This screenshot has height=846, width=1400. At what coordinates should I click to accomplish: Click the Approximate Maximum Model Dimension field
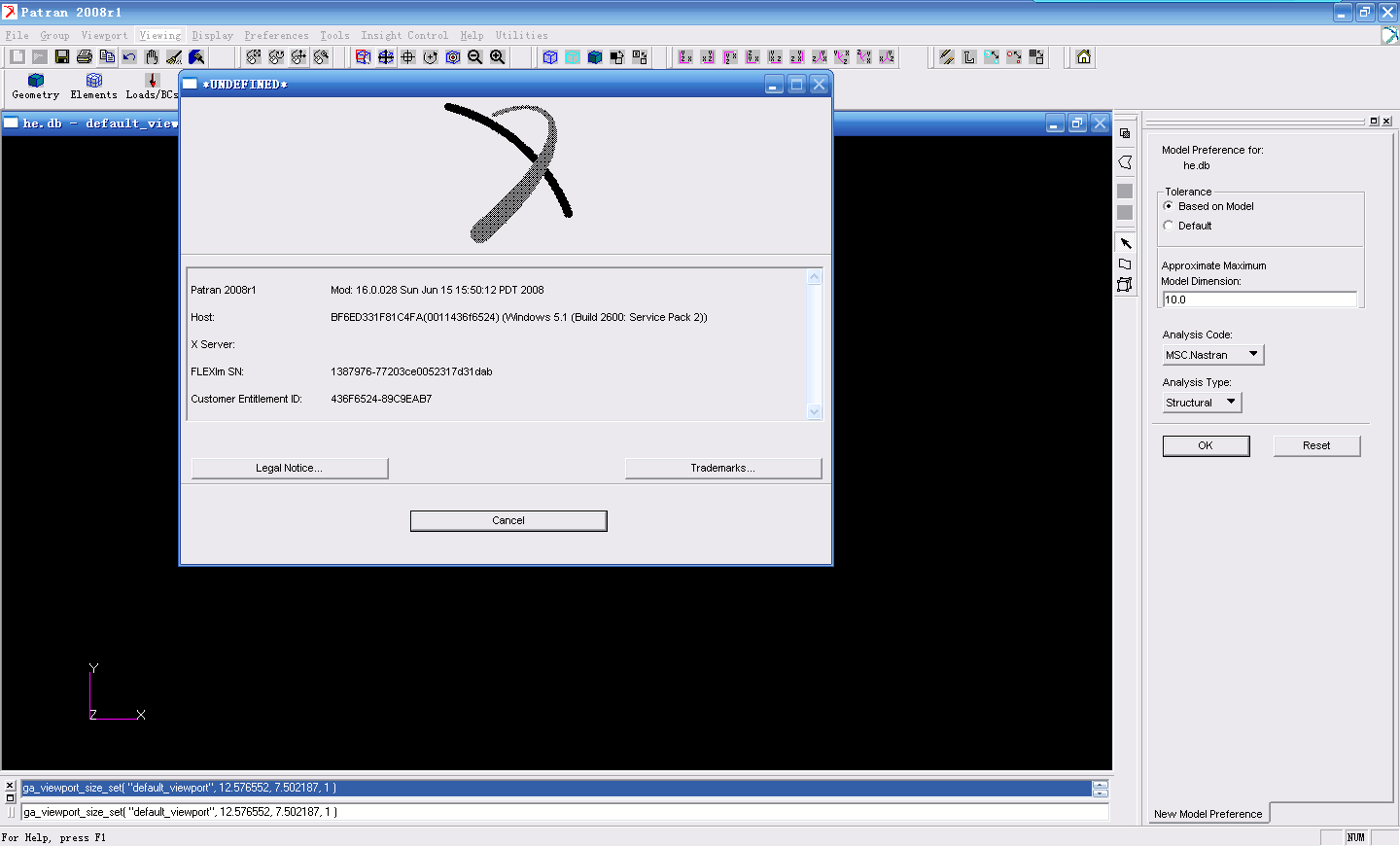point(1259,300)
